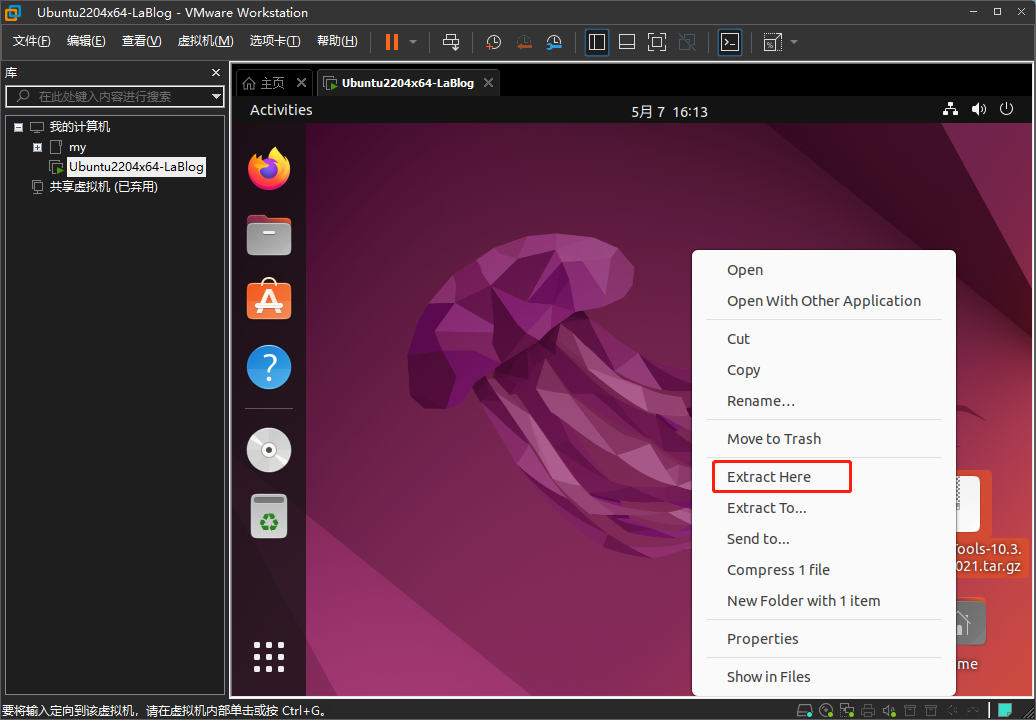Click the network icon in Ubuntu top bar
Viewport: 1036px width, 720px height.
tap(950, 109)
